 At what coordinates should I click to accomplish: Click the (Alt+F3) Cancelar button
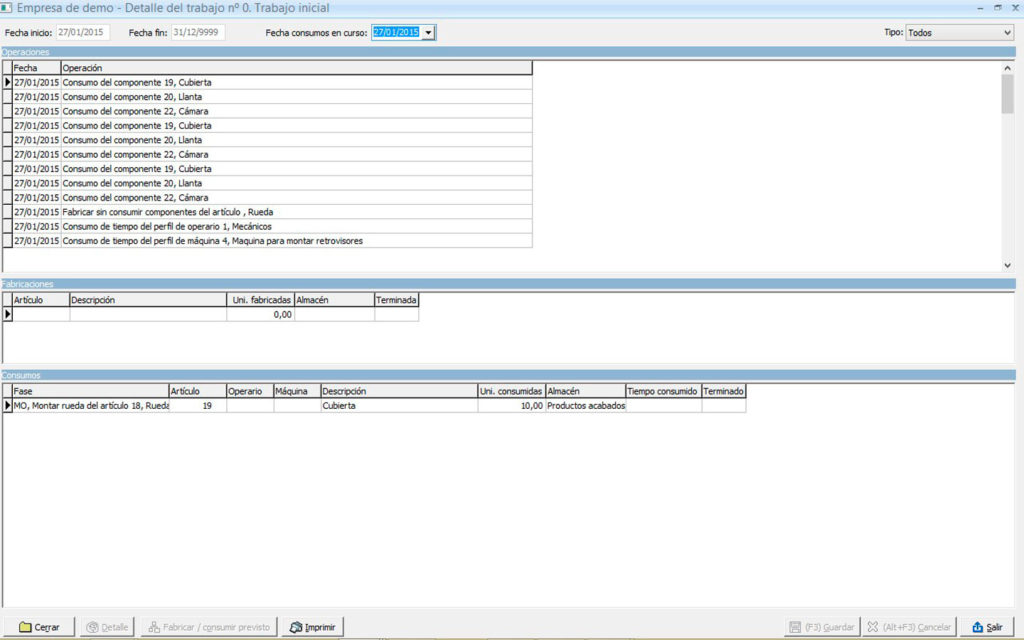(910, 627)
